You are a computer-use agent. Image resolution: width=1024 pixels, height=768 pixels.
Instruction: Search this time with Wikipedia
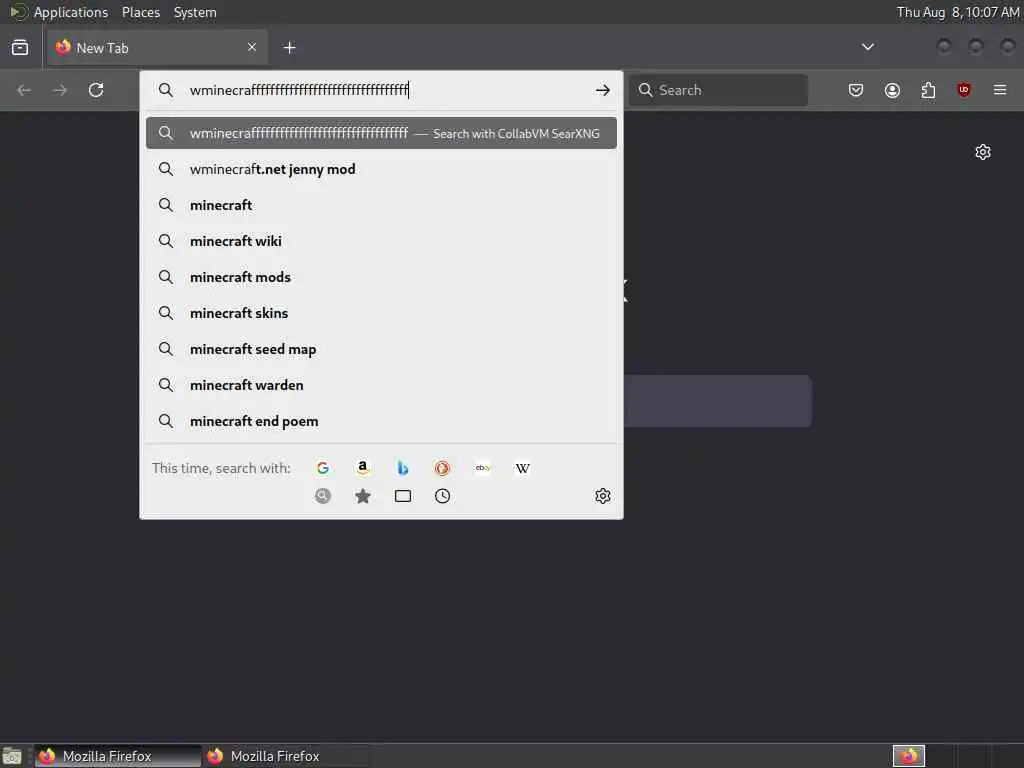[x=522, y=468]
